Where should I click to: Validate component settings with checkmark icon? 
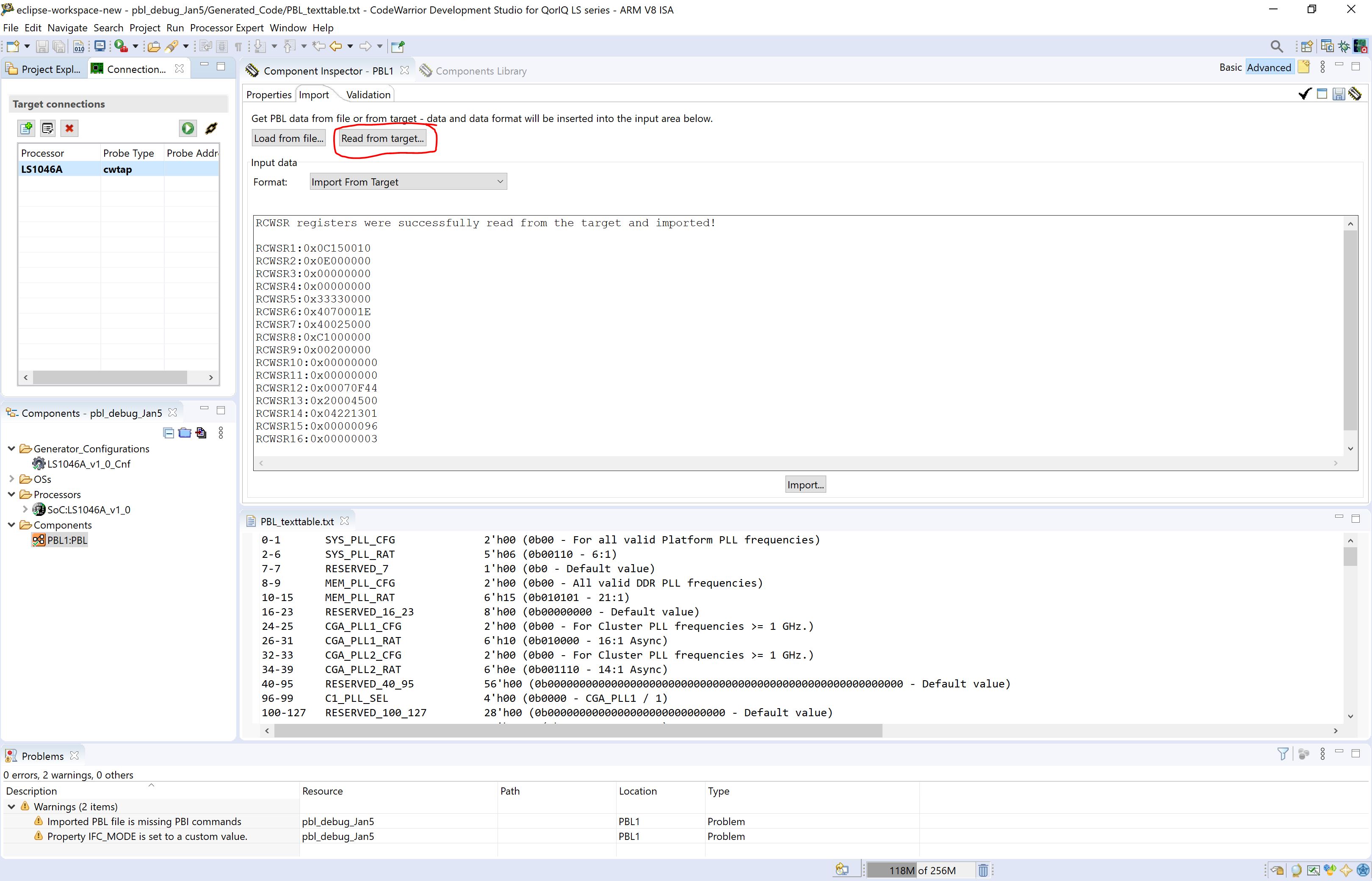point(1305,94)
